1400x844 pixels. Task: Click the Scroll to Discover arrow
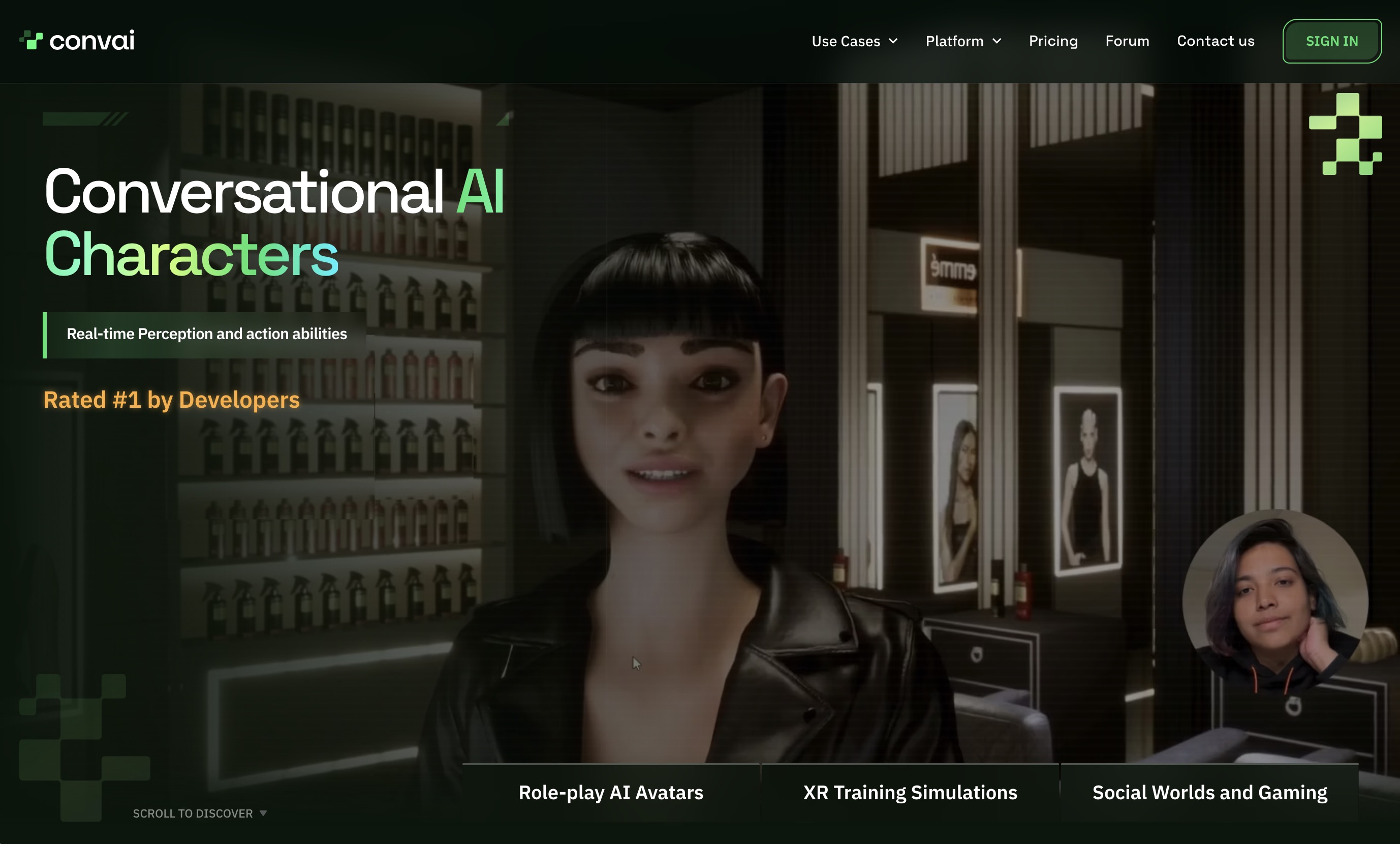pyautogui.click(x=263, y=813)
